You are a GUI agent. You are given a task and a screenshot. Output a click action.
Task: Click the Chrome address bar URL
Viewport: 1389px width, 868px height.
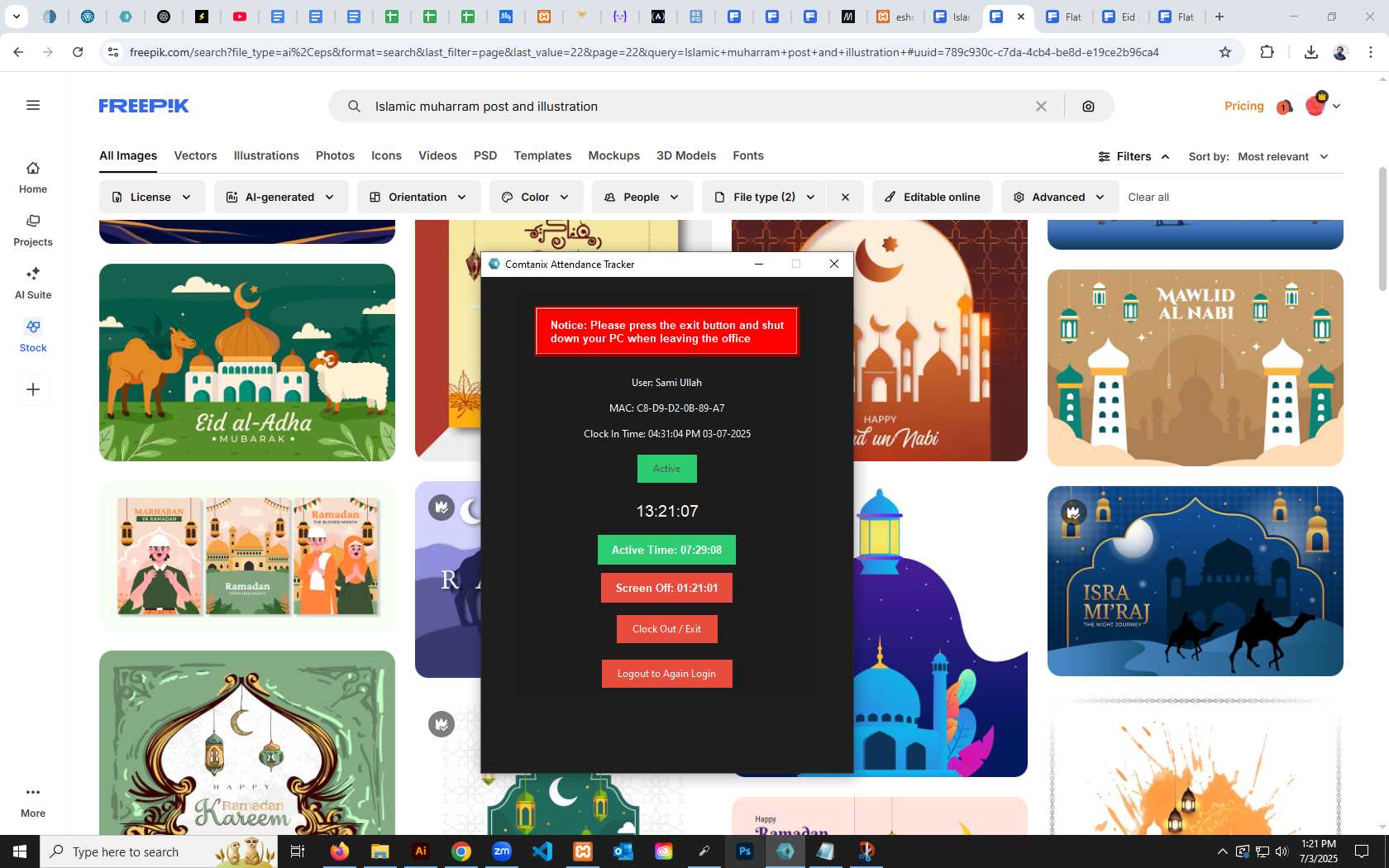pyautogui.click(x=644, y=52)
